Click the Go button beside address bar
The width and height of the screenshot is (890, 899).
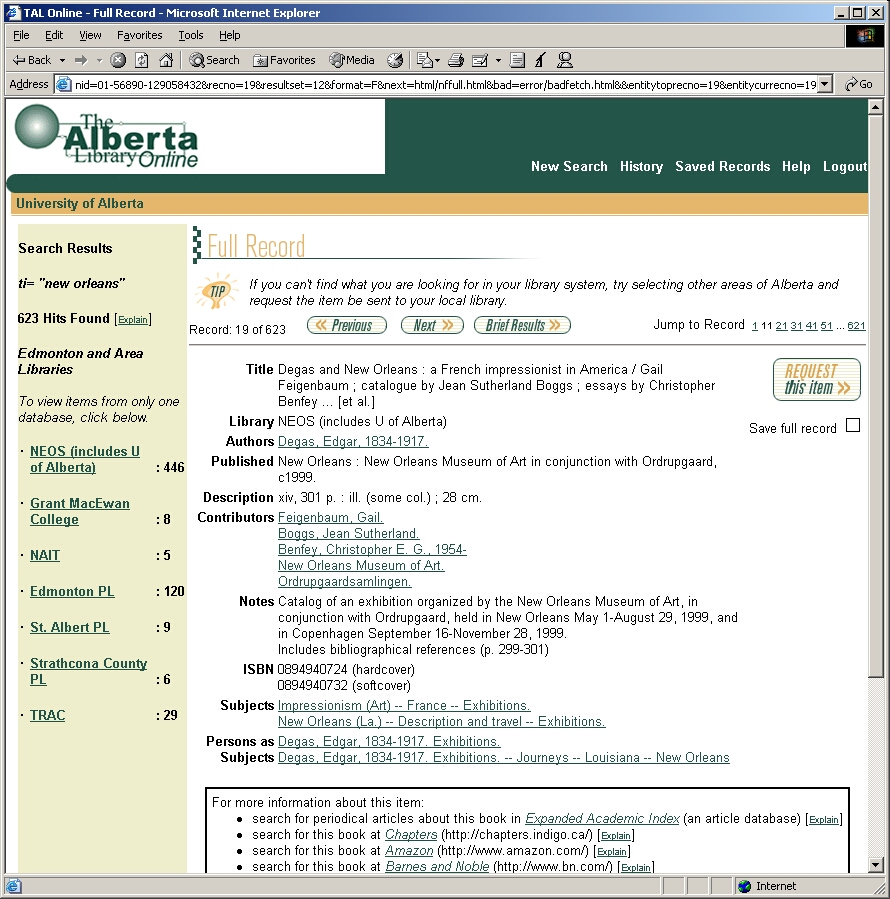(858, 84)
